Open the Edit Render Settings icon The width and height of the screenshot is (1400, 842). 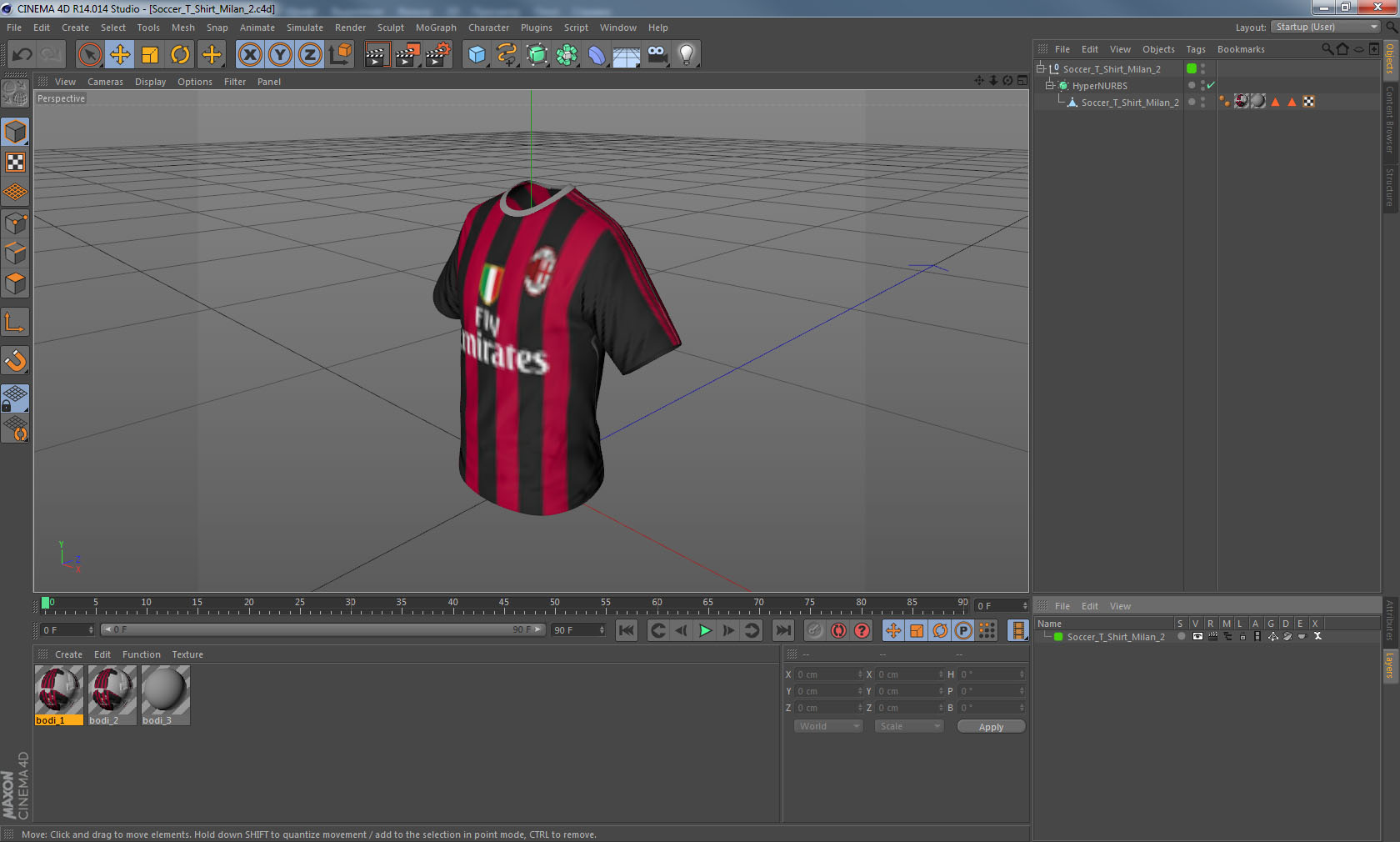tap(438, 55)
